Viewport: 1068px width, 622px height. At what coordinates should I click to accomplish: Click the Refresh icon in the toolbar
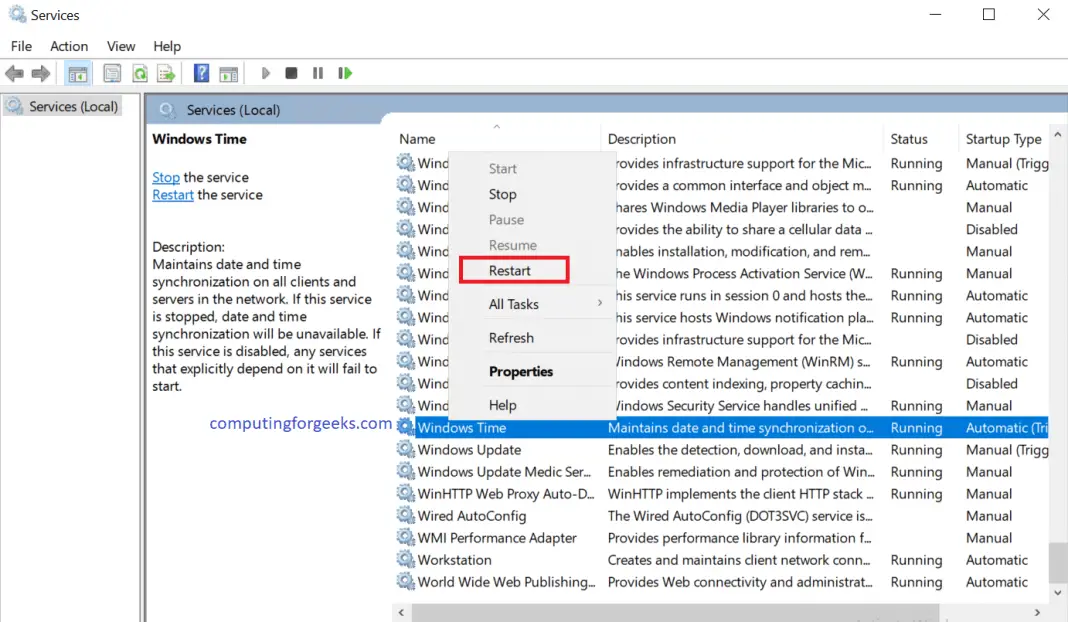tap(140, 73)
